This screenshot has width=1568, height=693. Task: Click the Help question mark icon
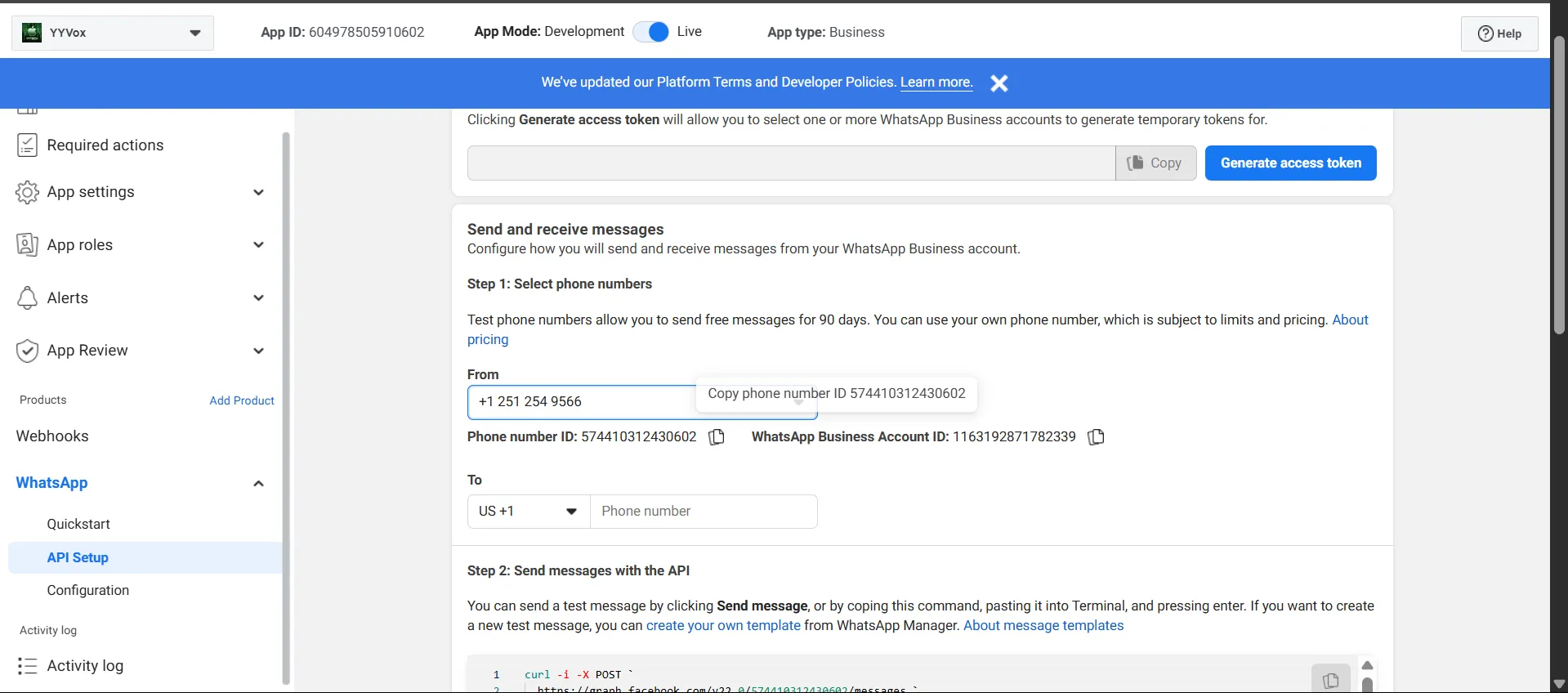[x=1485, y=34]
